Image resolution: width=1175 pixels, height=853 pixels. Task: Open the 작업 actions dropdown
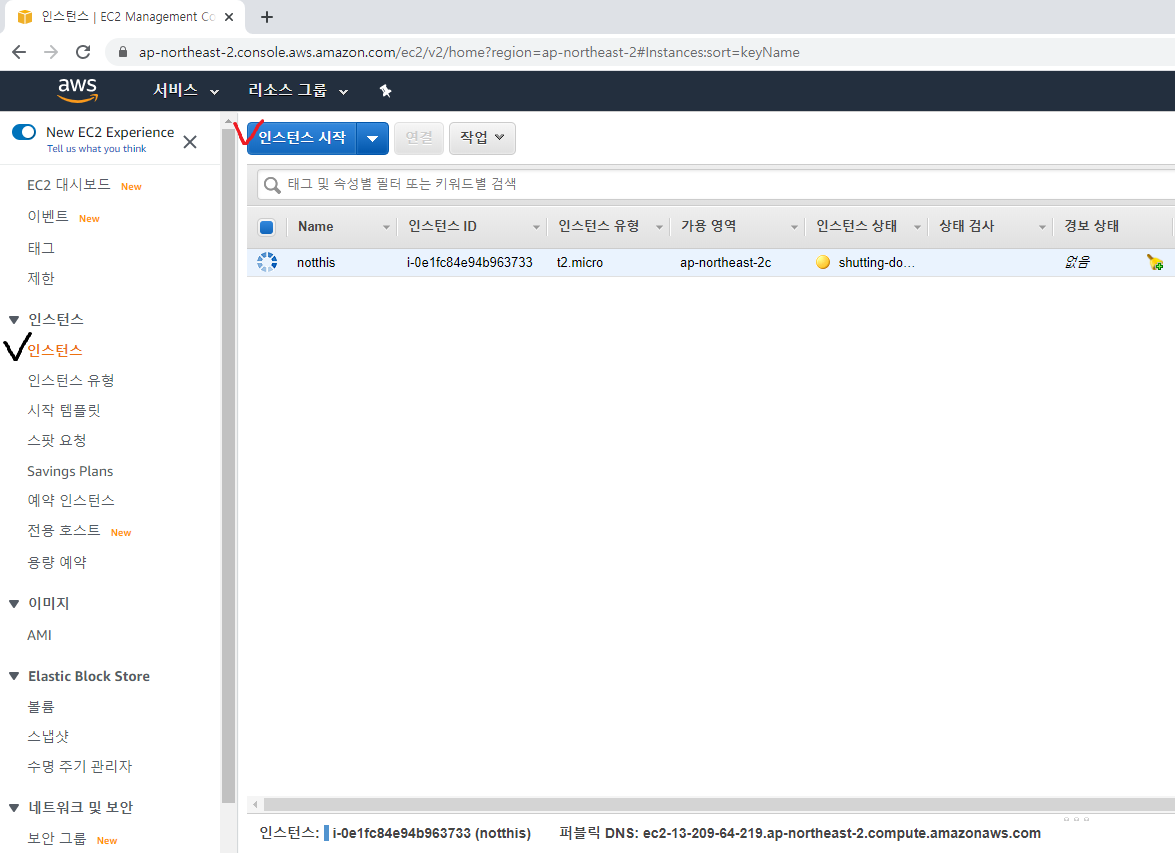482,138
